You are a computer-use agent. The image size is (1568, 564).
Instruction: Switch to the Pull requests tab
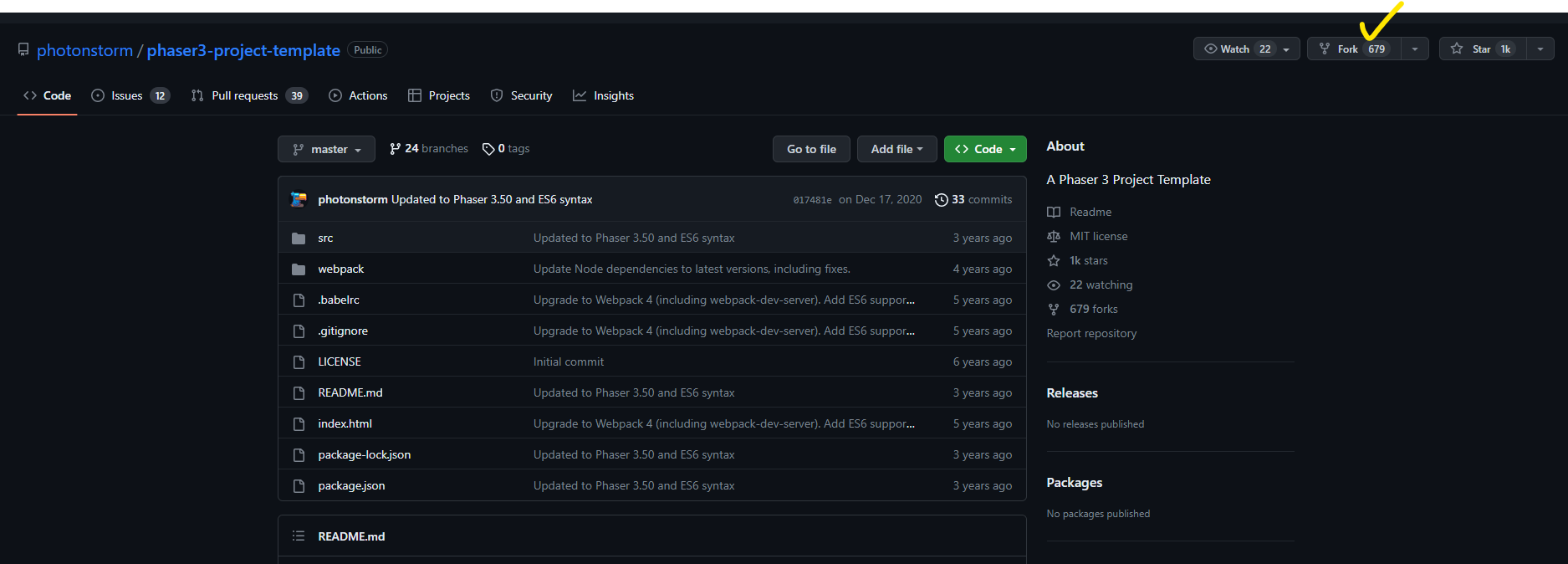coord(249,96)
